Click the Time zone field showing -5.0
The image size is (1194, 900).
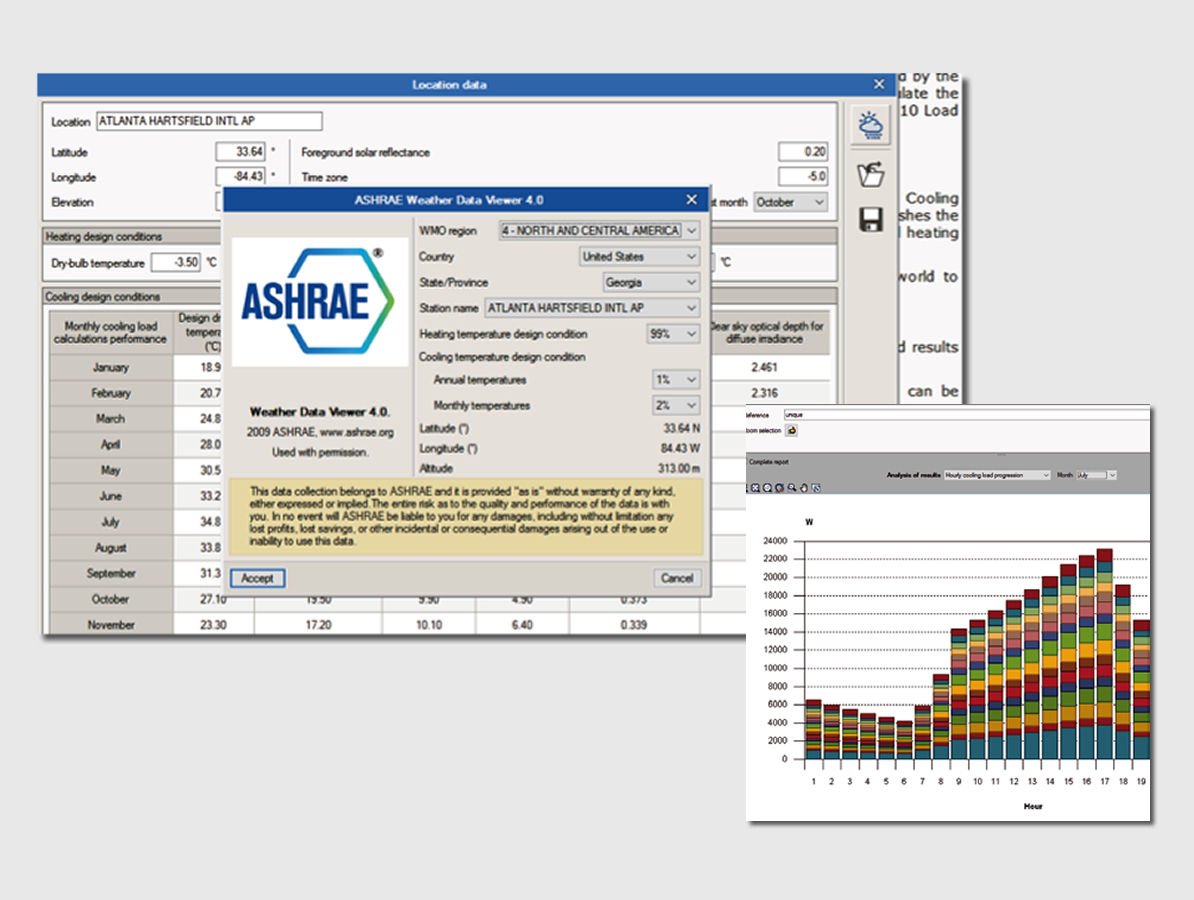tap(803, 177)
